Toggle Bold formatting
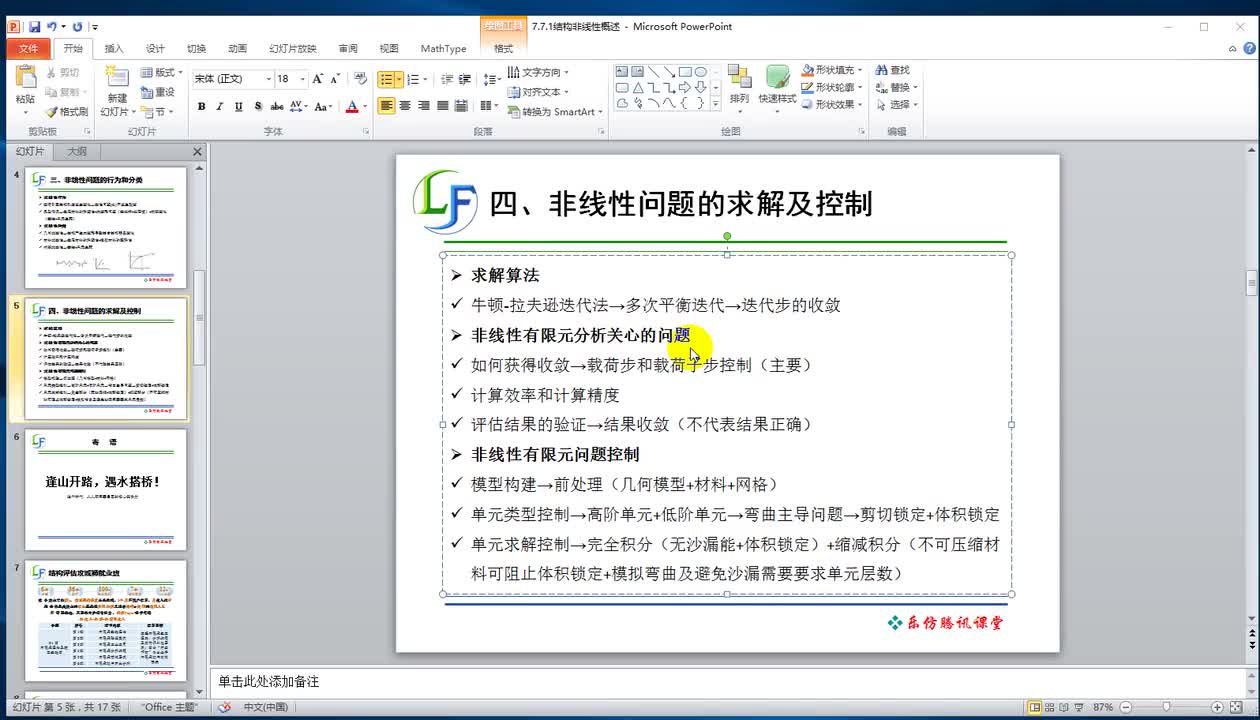The image size is (1260, 720). point(201,106)
